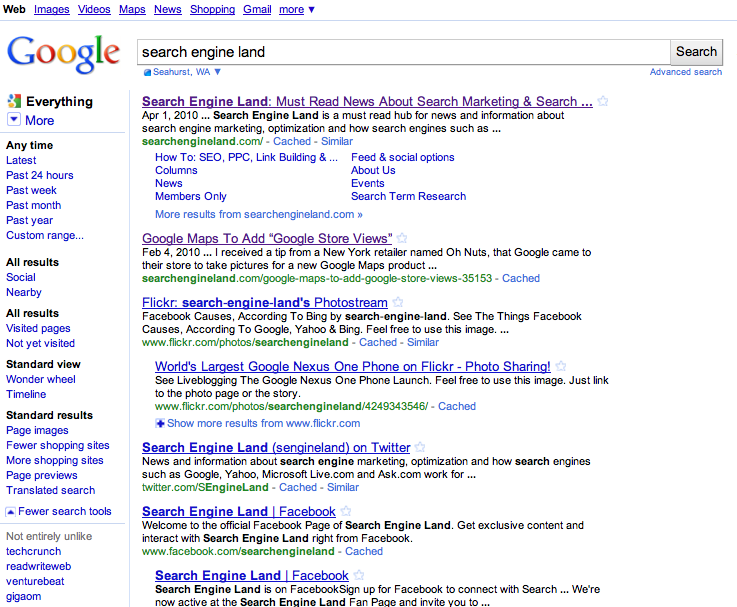
Task: Open Advanced search link
Action: [x=686, y=72]
